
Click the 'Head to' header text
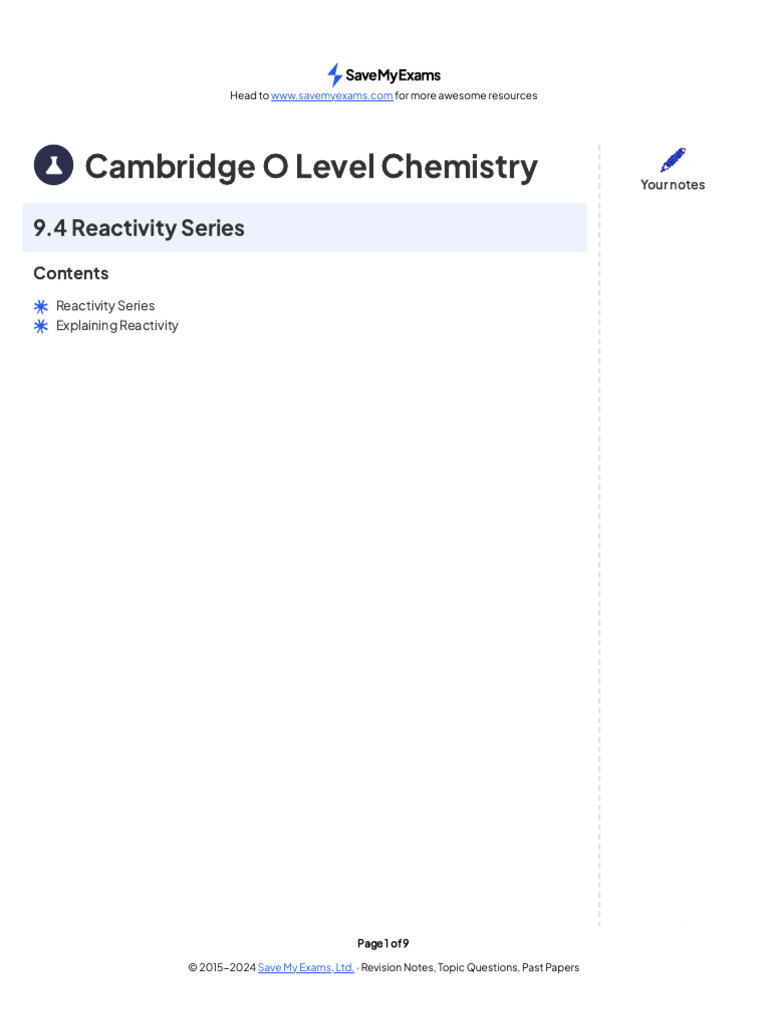point(249,96)
